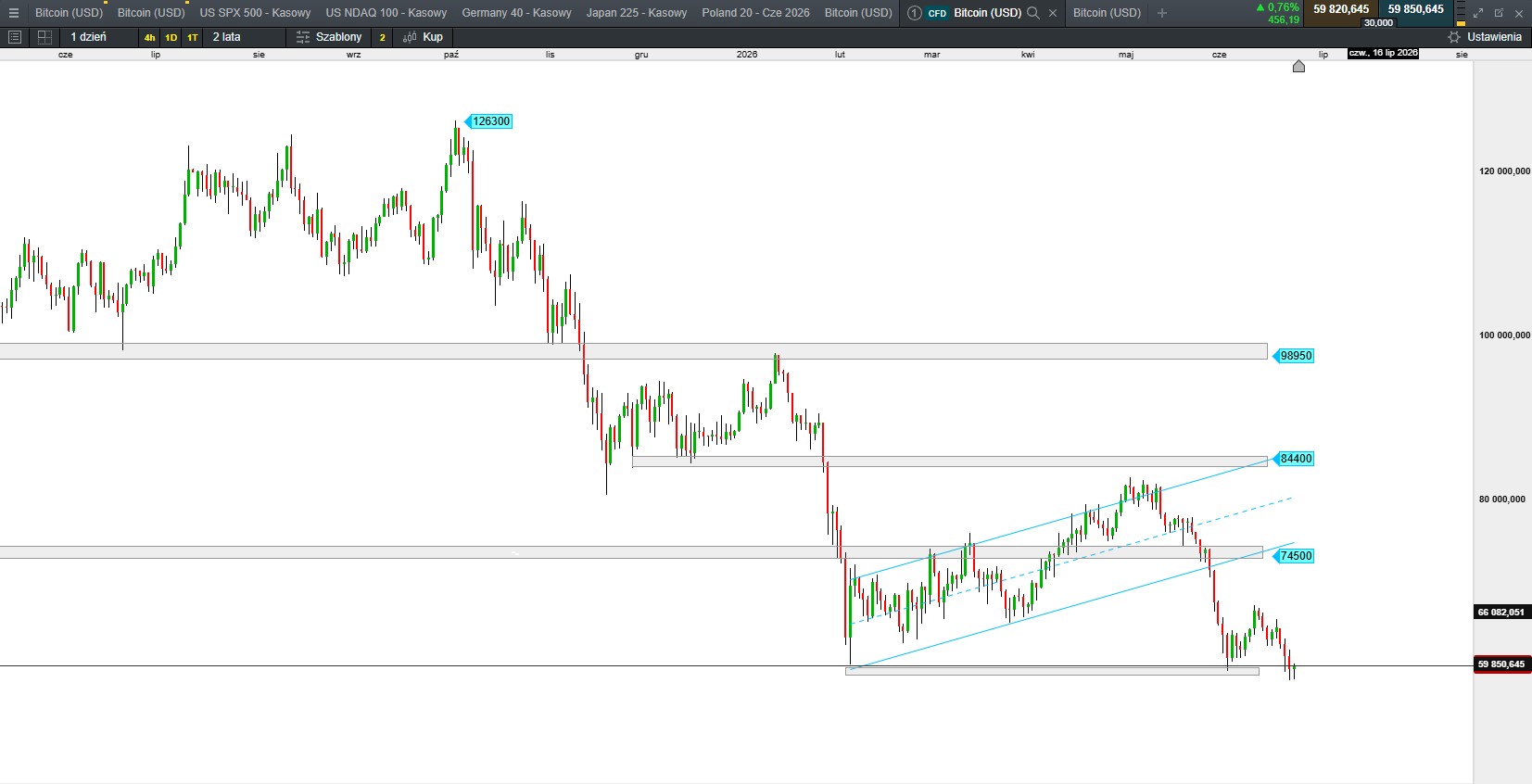Expand chart to fullscreen with arrows icon
Viewport: 1532px width, 784px height.
click(1478, 13)
